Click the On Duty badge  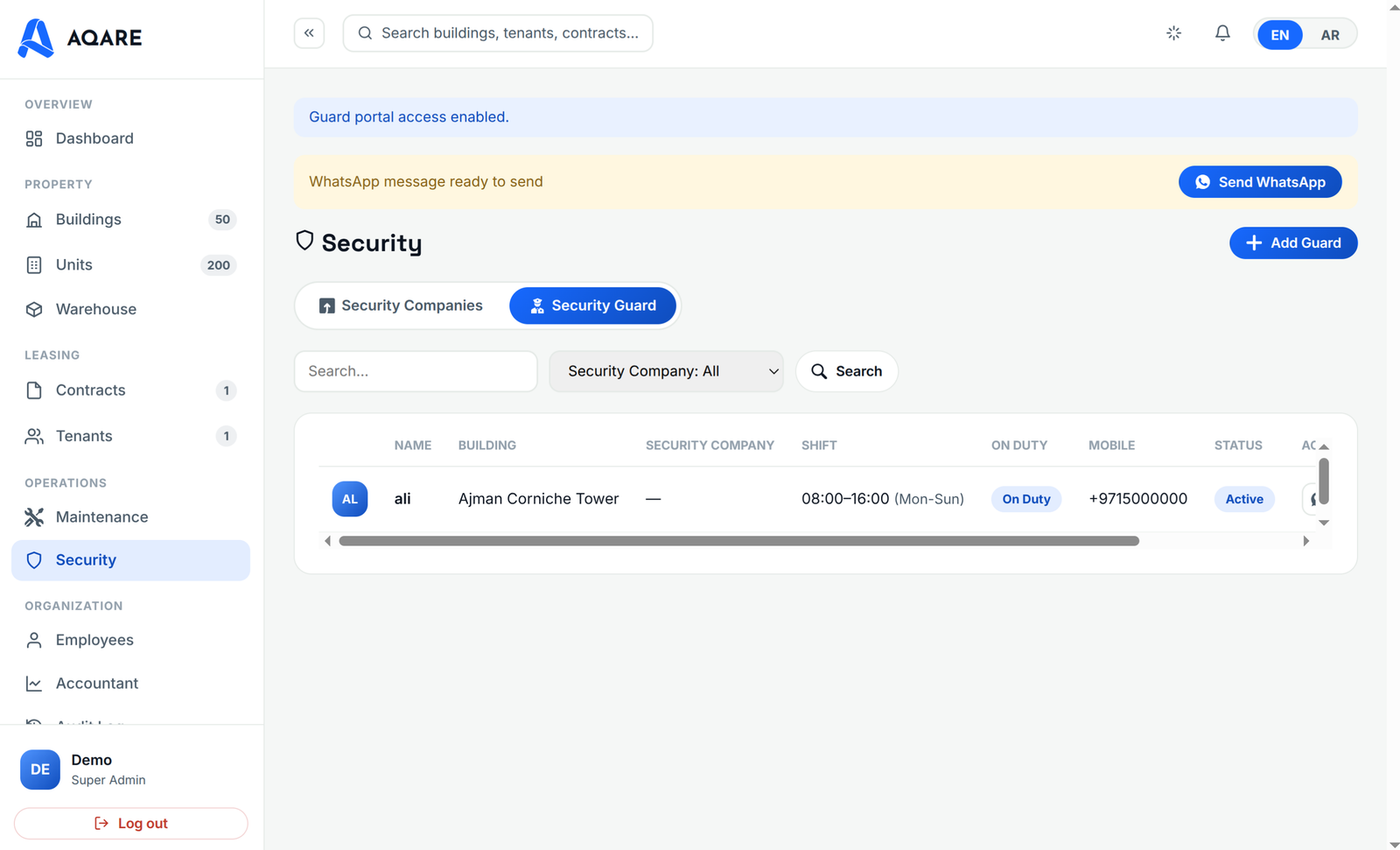[1026, 499]
